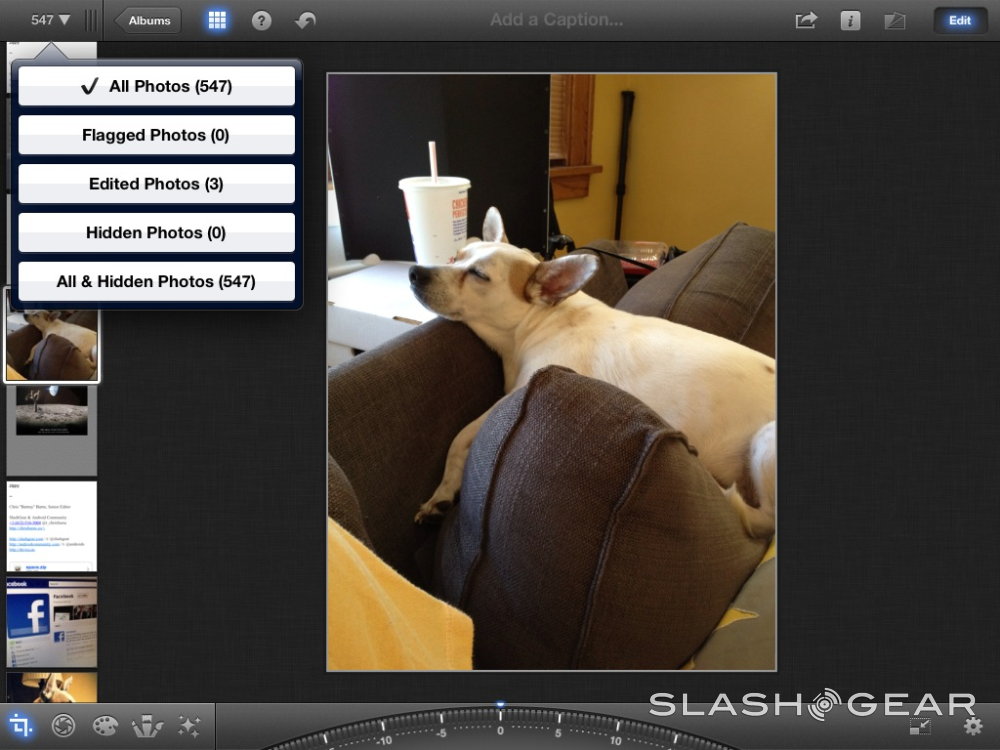
Task: Open the help question mark icon
Action: tap(261, 20)
